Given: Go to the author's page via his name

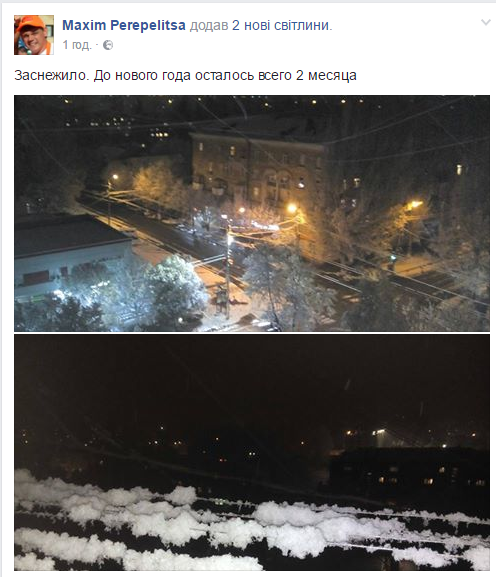Looking at the screenshot, I should click(124, 25).
